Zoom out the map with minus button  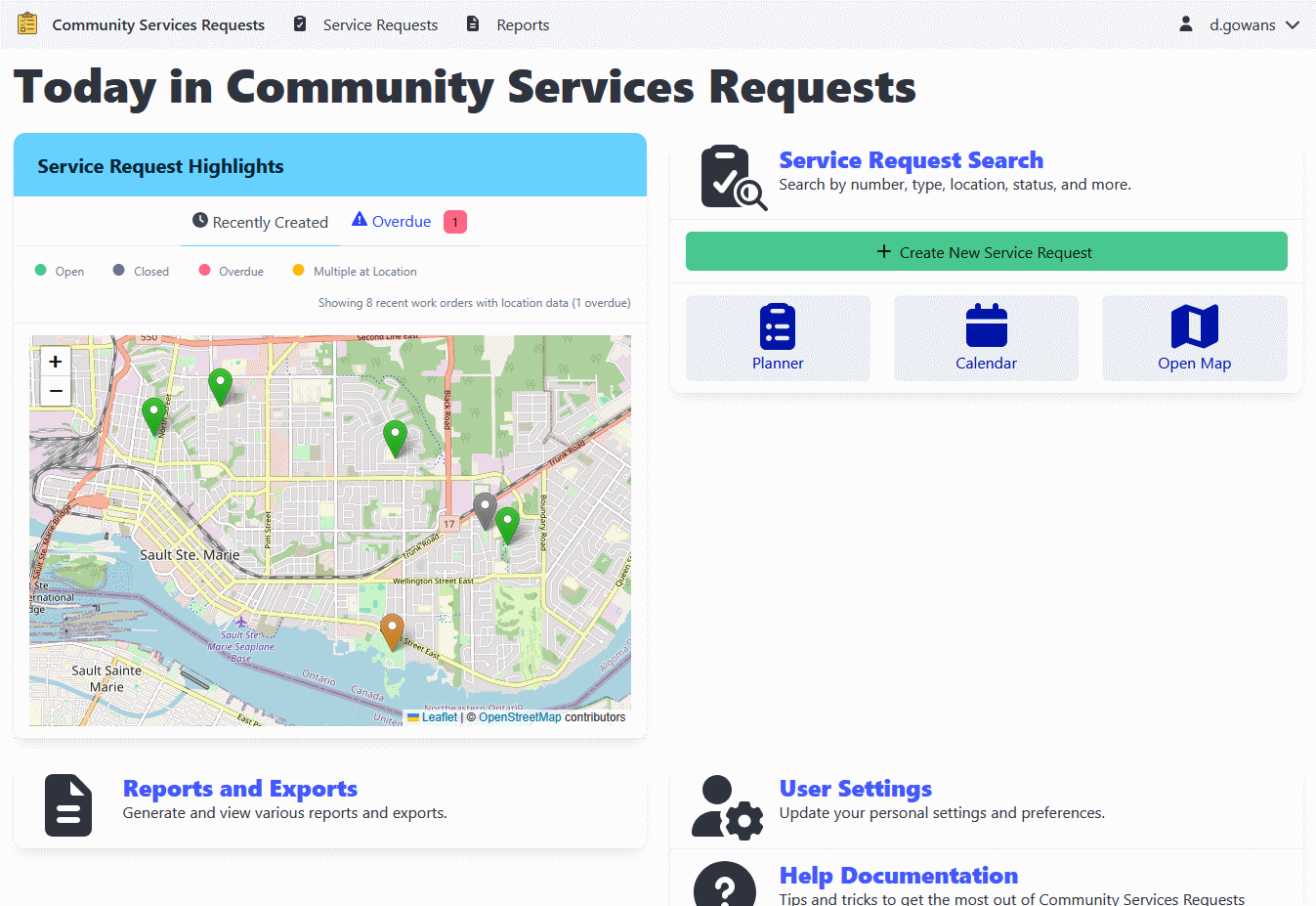(56, 391)
